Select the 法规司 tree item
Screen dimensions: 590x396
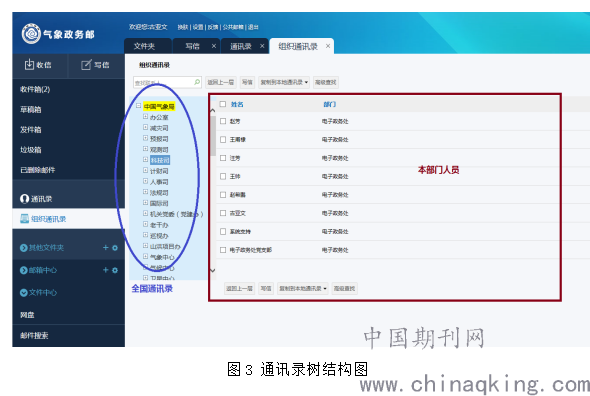click(159, 192)
